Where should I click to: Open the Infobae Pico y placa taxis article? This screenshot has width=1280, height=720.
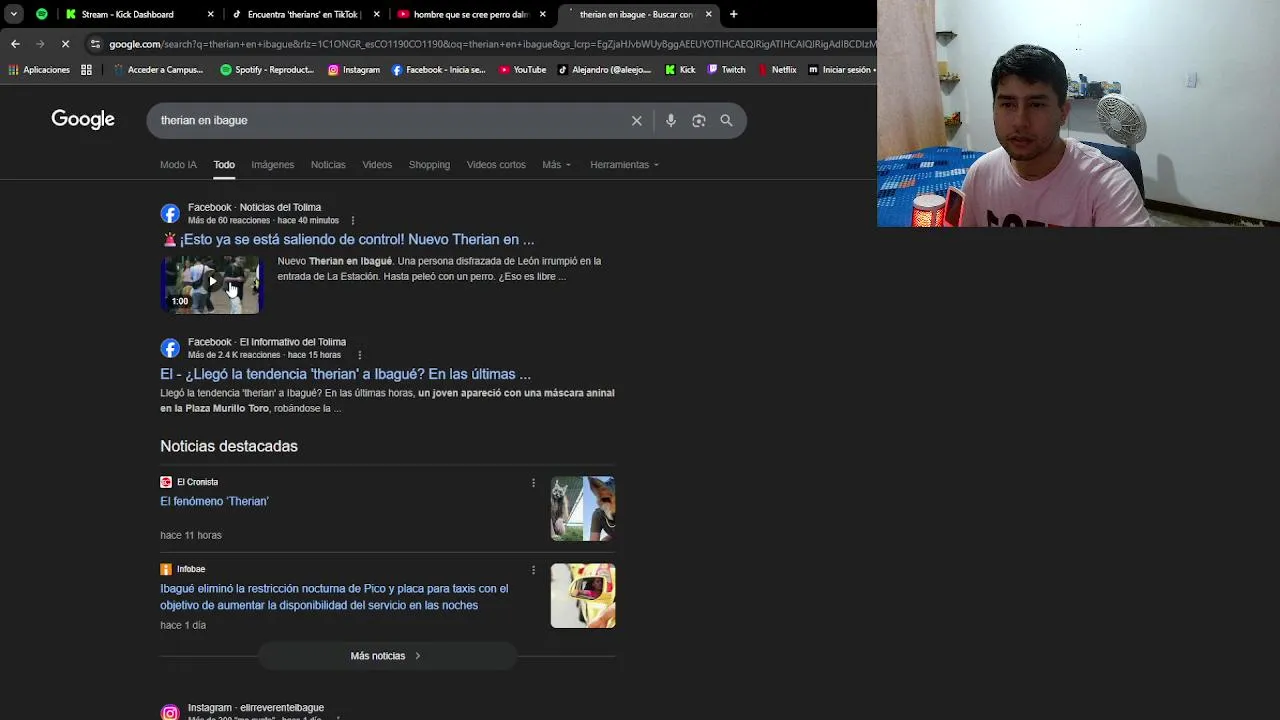pyautogui.click(x=334, y=597)
